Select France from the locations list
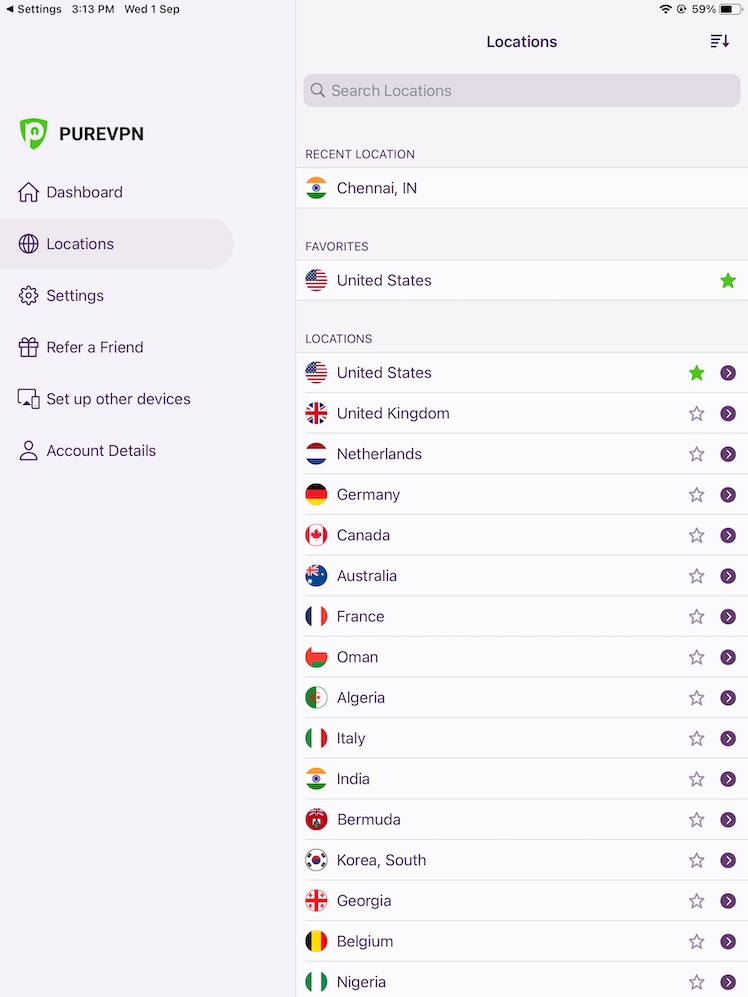This screenshot has width=748, height=997. click(x=361, y=617)
